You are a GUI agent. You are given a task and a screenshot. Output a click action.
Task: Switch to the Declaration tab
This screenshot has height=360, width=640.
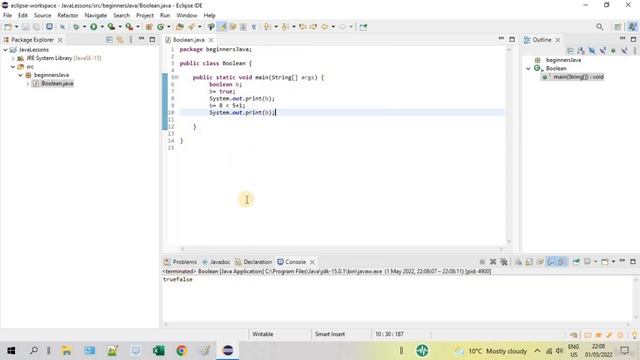(253, 262)
